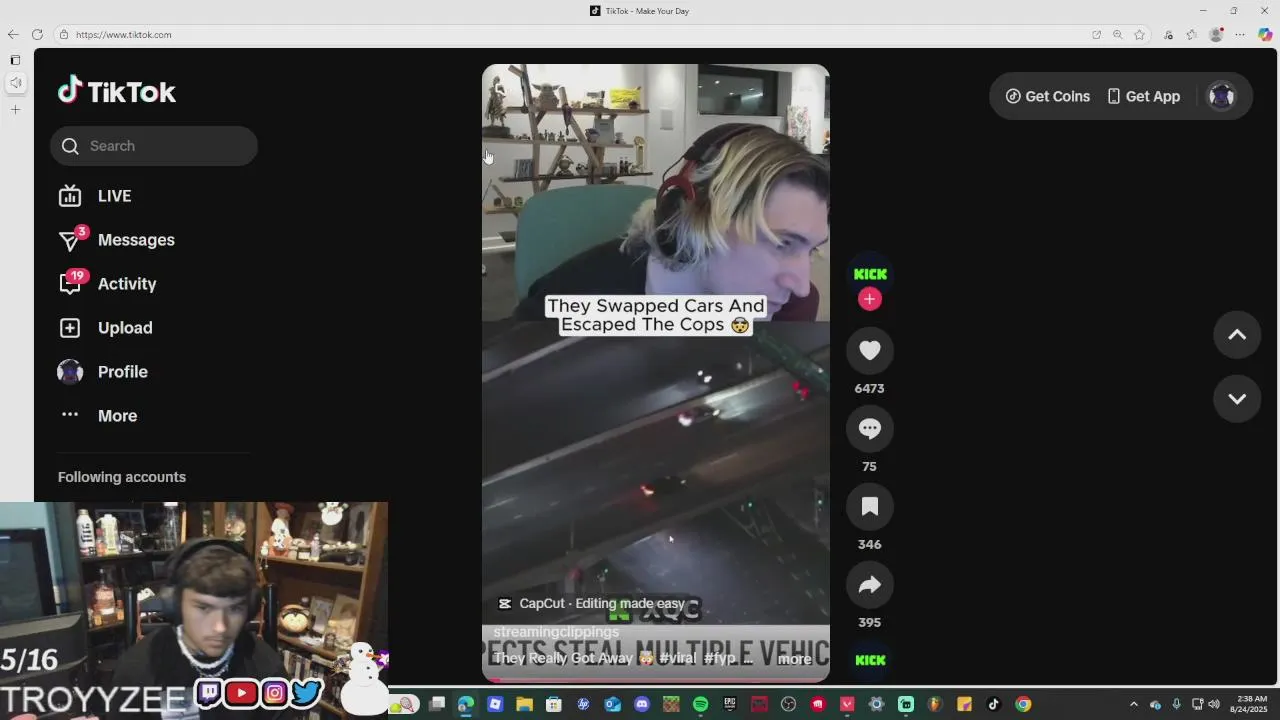Mute the tab with the speaker icon
The image size is (1280, 720).
coord(15,83)
